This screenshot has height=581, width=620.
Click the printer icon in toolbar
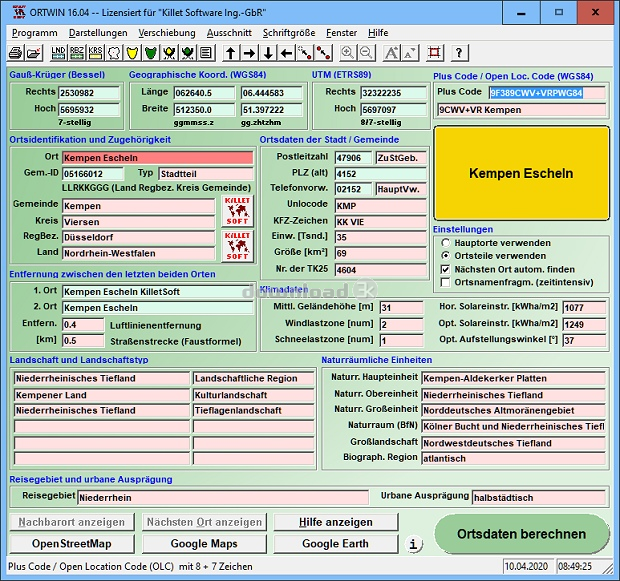tap(18, 53)
